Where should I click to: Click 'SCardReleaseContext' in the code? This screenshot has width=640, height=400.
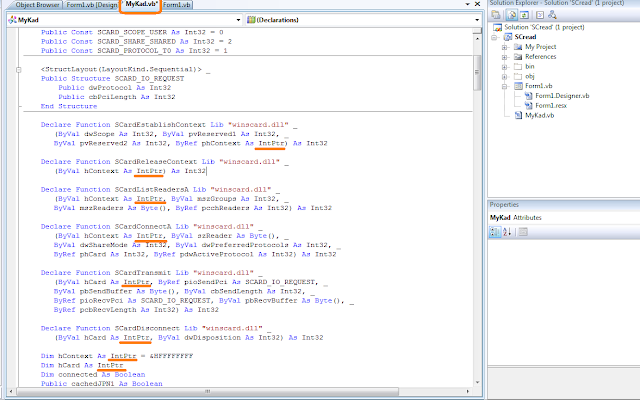158,162
